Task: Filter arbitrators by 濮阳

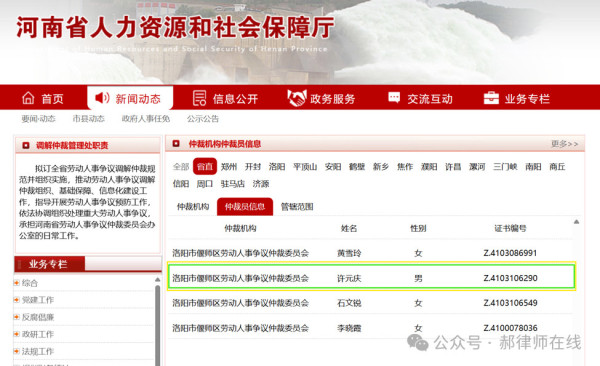Action: (x=429, y=167)
